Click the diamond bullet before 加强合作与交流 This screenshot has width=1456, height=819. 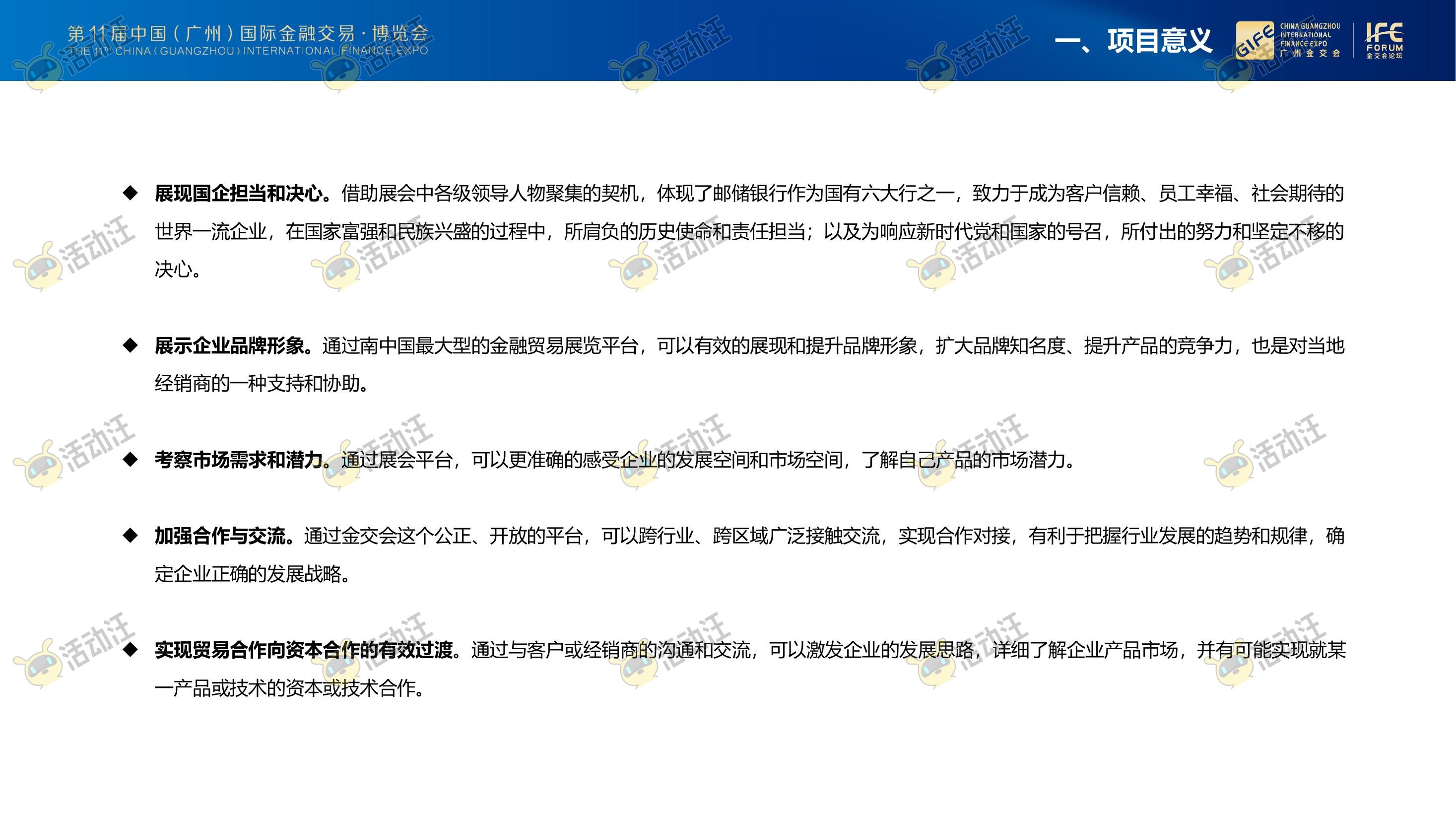131,536
